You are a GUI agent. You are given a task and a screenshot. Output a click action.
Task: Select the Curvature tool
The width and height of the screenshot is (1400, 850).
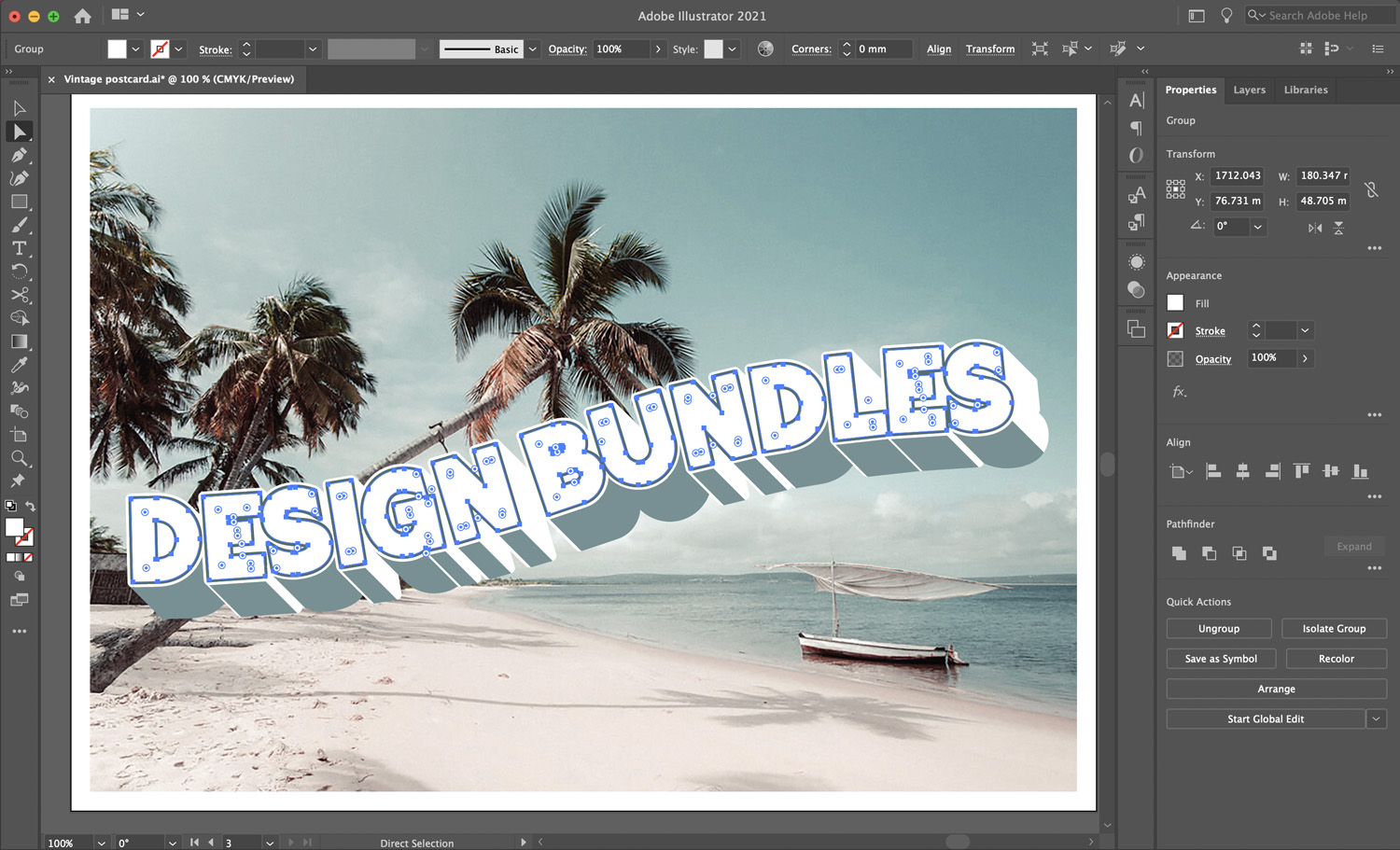coord(19,178)
